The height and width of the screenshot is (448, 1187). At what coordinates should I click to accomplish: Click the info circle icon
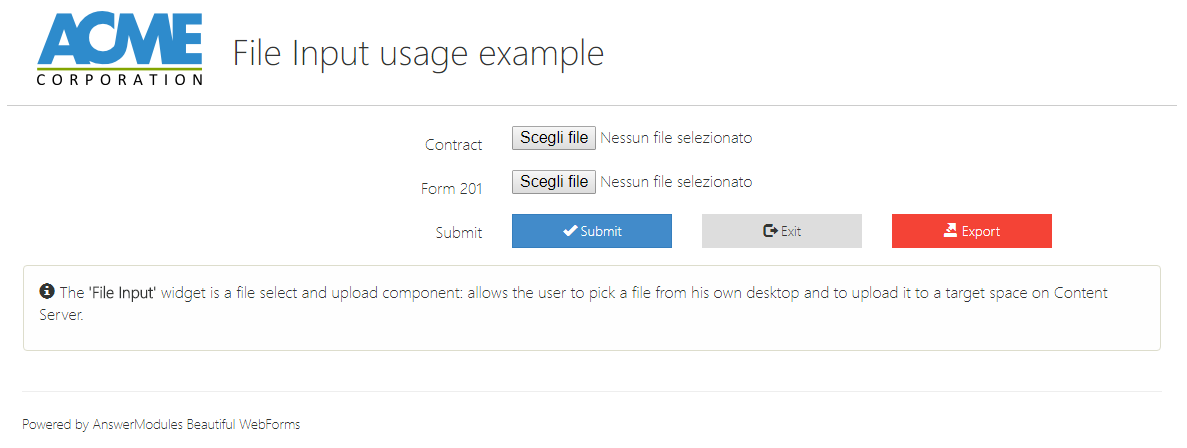click(x=47, y=292)
